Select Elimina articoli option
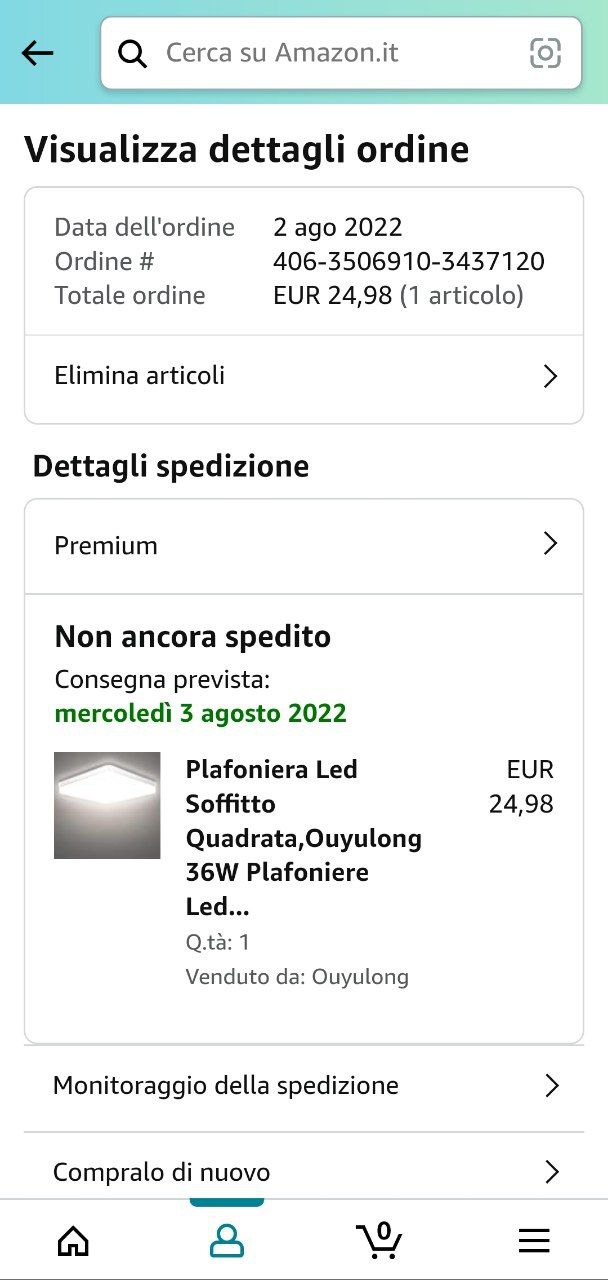This screenshot has height=1280, width=608. click(140, 376)
